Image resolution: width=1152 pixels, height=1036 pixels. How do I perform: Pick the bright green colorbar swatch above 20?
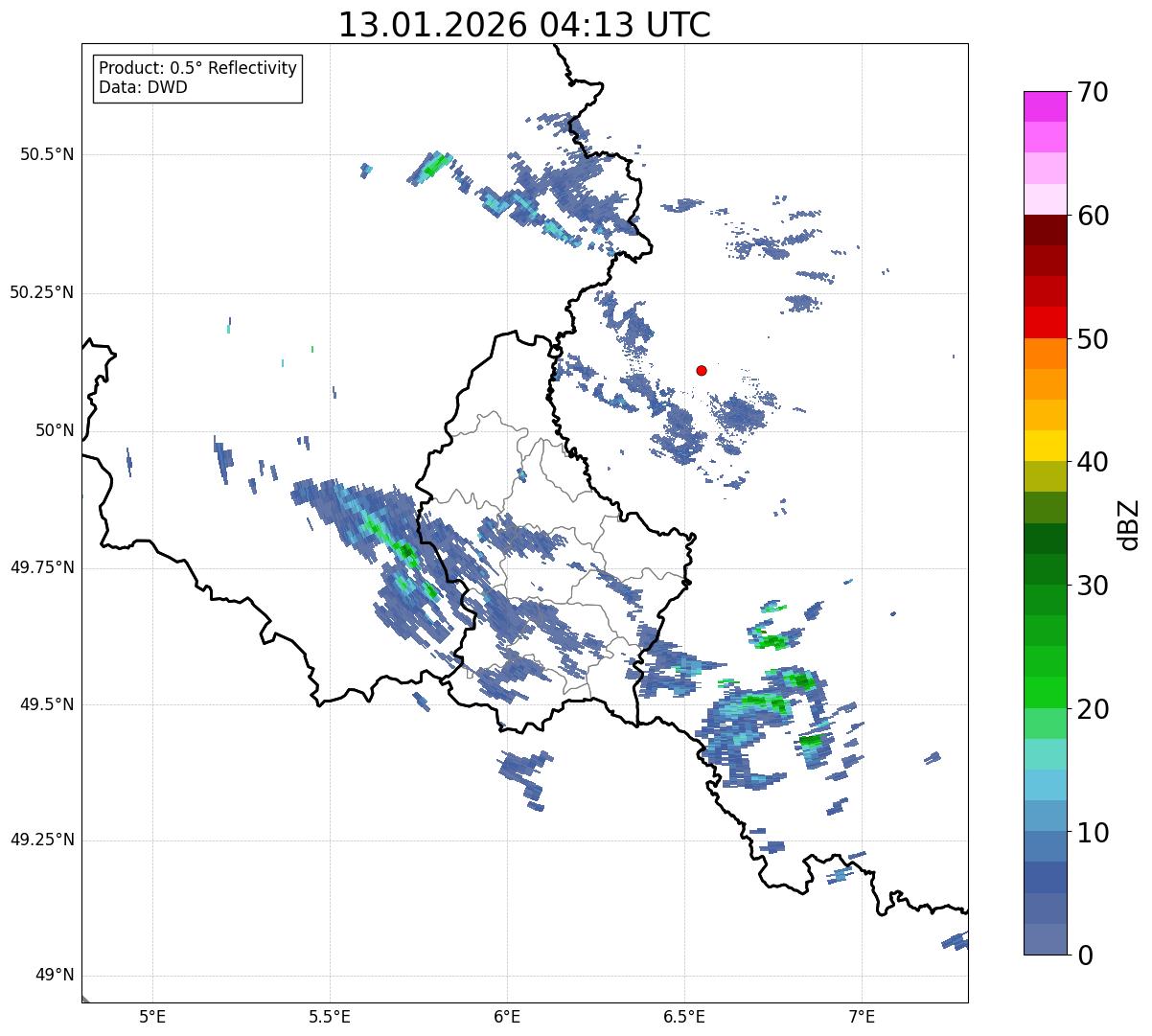[1045, 693]
